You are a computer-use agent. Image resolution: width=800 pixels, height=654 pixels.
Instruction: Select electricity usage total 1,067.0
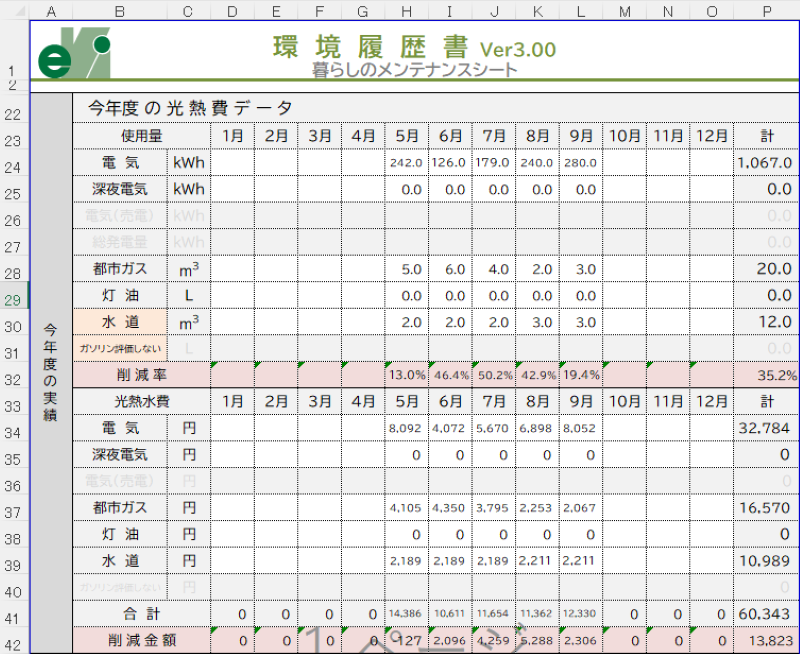click(x=765, y=163)
